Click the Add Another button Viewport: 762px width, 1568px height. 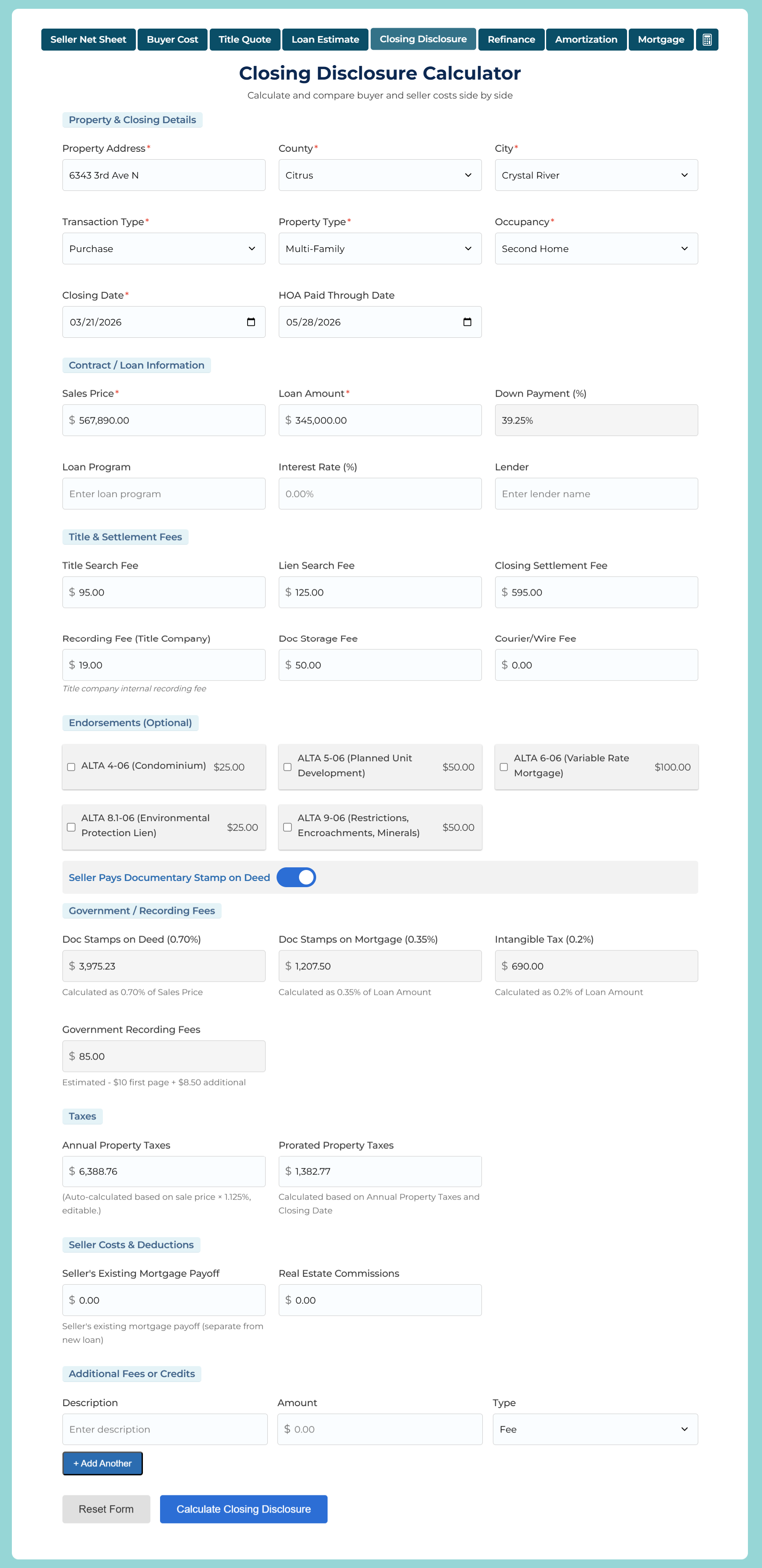102,1463
